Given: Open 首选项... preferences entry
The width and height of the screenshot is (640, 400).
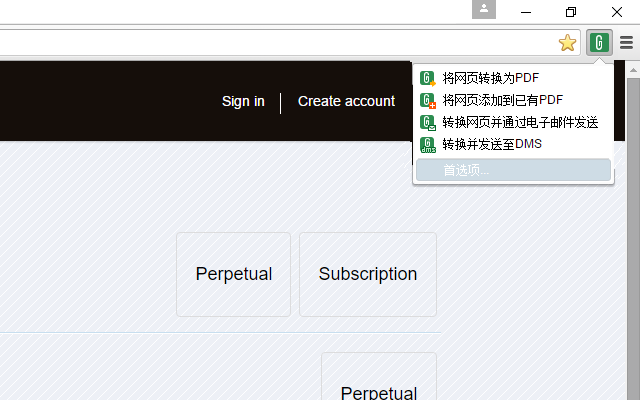Looking at the screenshot, I should point(513,170).
